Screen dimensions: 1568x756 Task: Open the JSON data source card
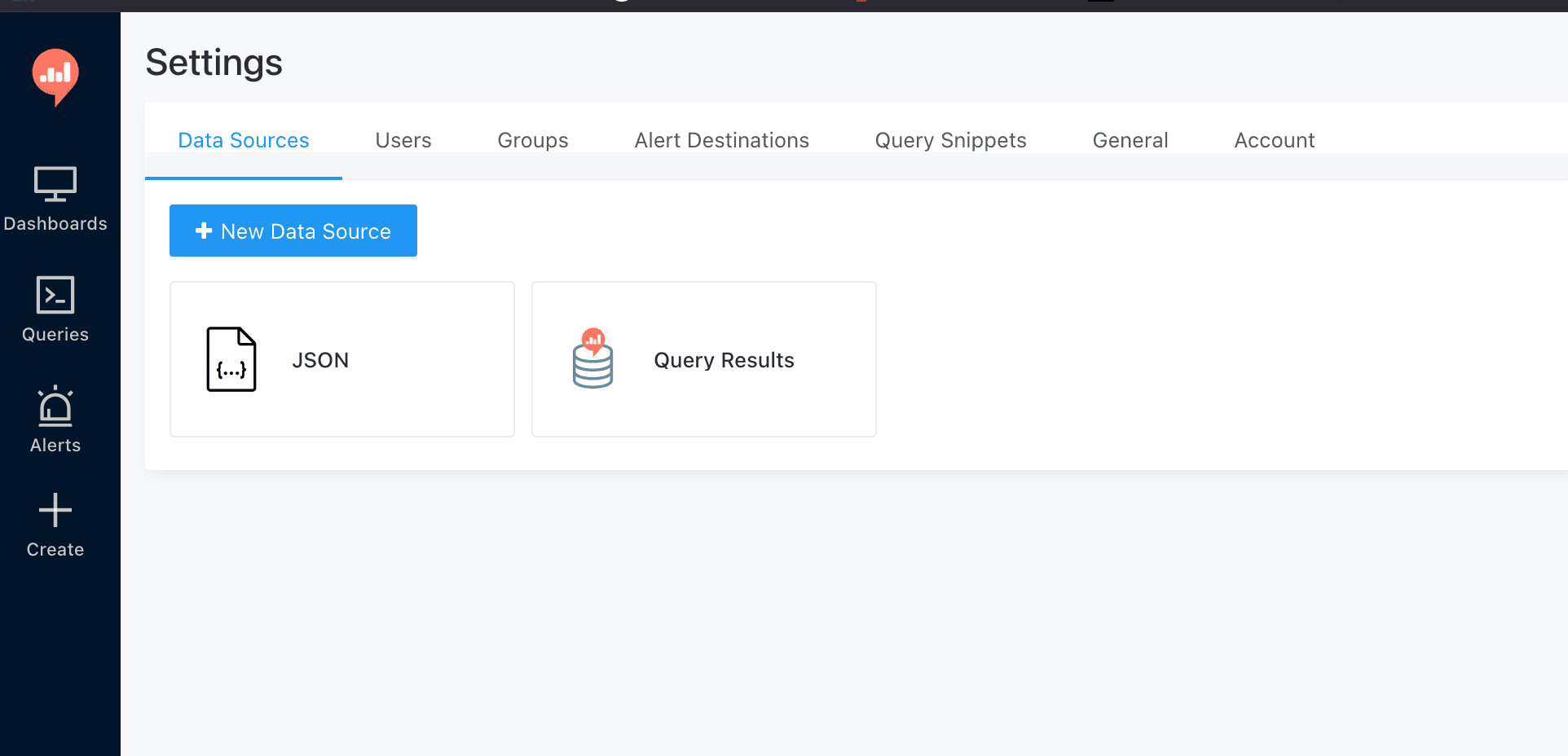(341, 359)
